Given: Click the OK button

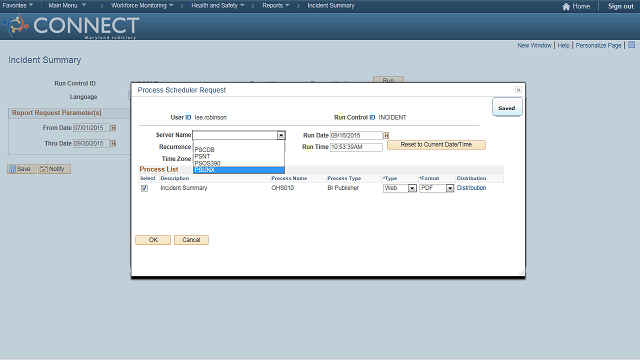Looking at the screenshot, I should (x=153, y=240).
